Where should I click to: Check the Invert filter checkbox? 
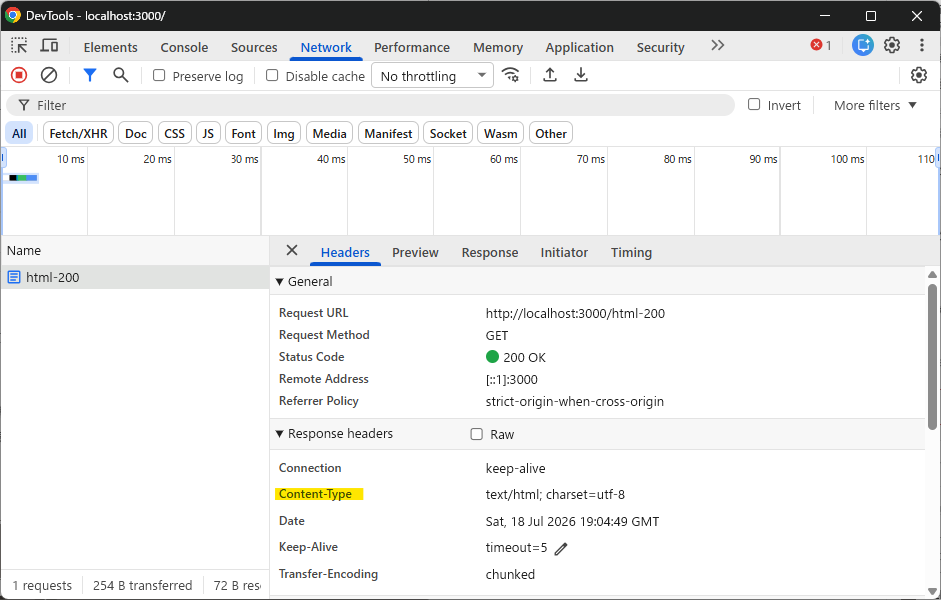pyautogui.click(x=754, y=104)
